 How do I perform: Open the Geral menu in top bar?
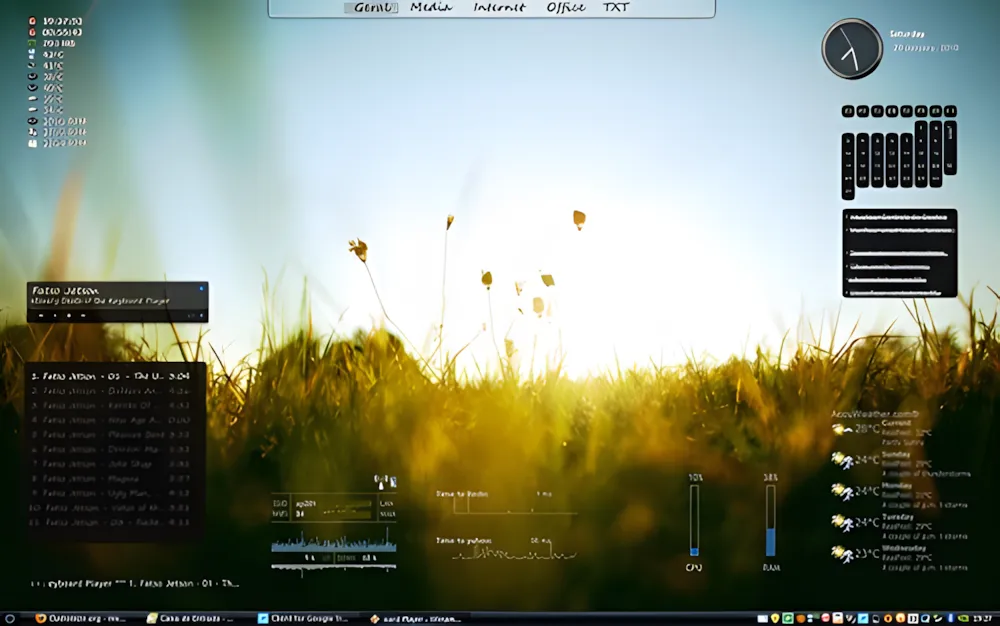click(x=371, y=8)
